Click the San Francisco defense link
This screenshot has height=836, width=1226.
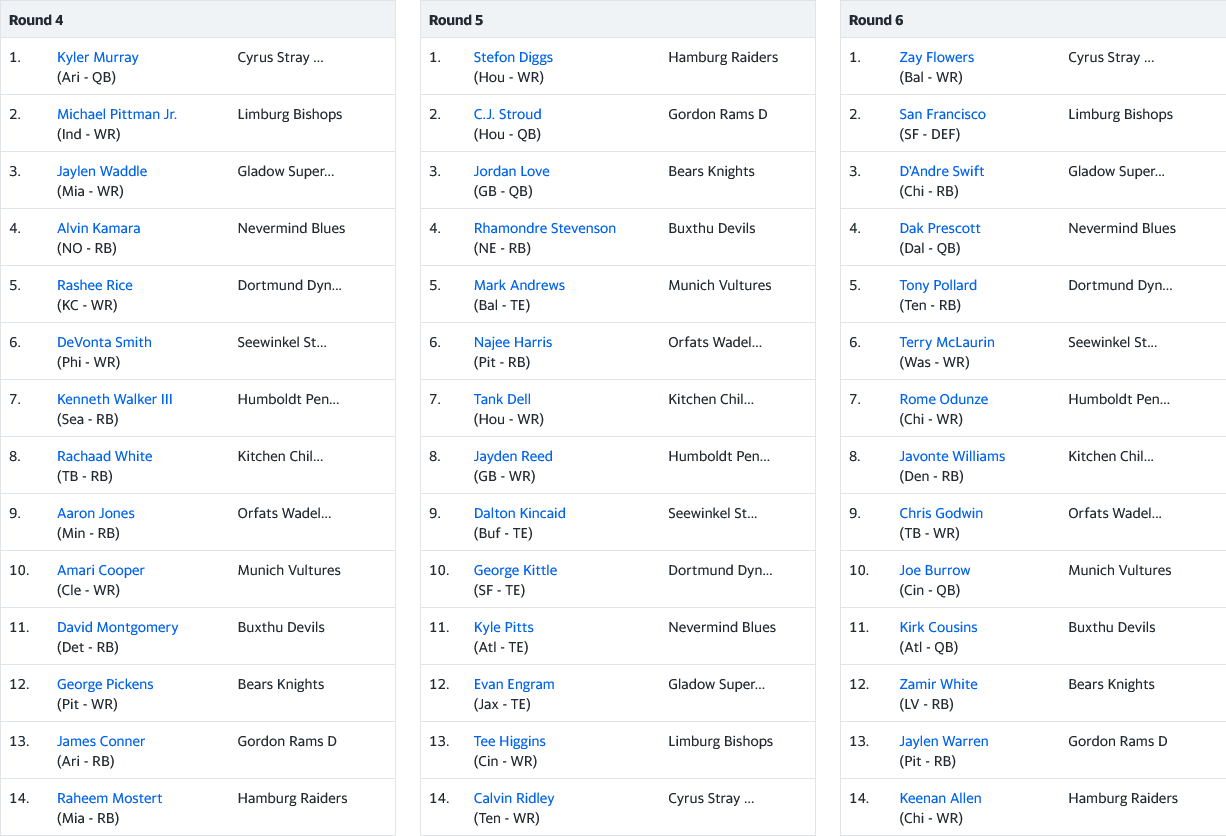[942, 114]
